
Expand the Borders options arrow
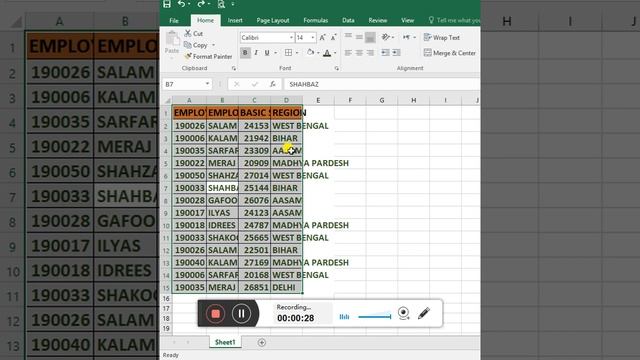click(x=297, y=53)
